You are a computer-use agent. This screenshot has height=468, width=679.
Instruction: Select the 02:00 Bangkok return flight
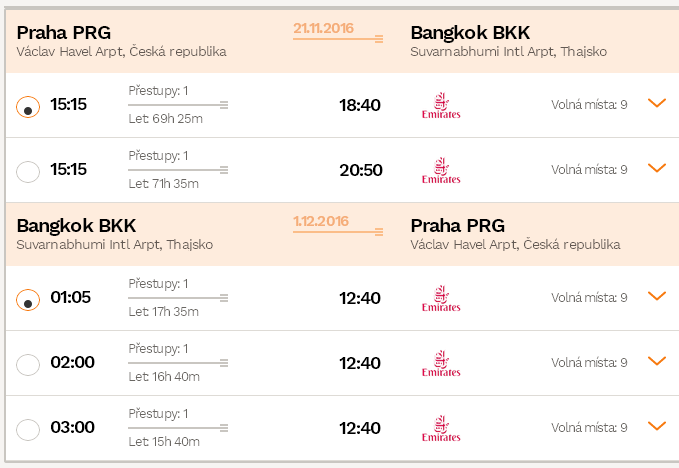[x=28, y=365]
